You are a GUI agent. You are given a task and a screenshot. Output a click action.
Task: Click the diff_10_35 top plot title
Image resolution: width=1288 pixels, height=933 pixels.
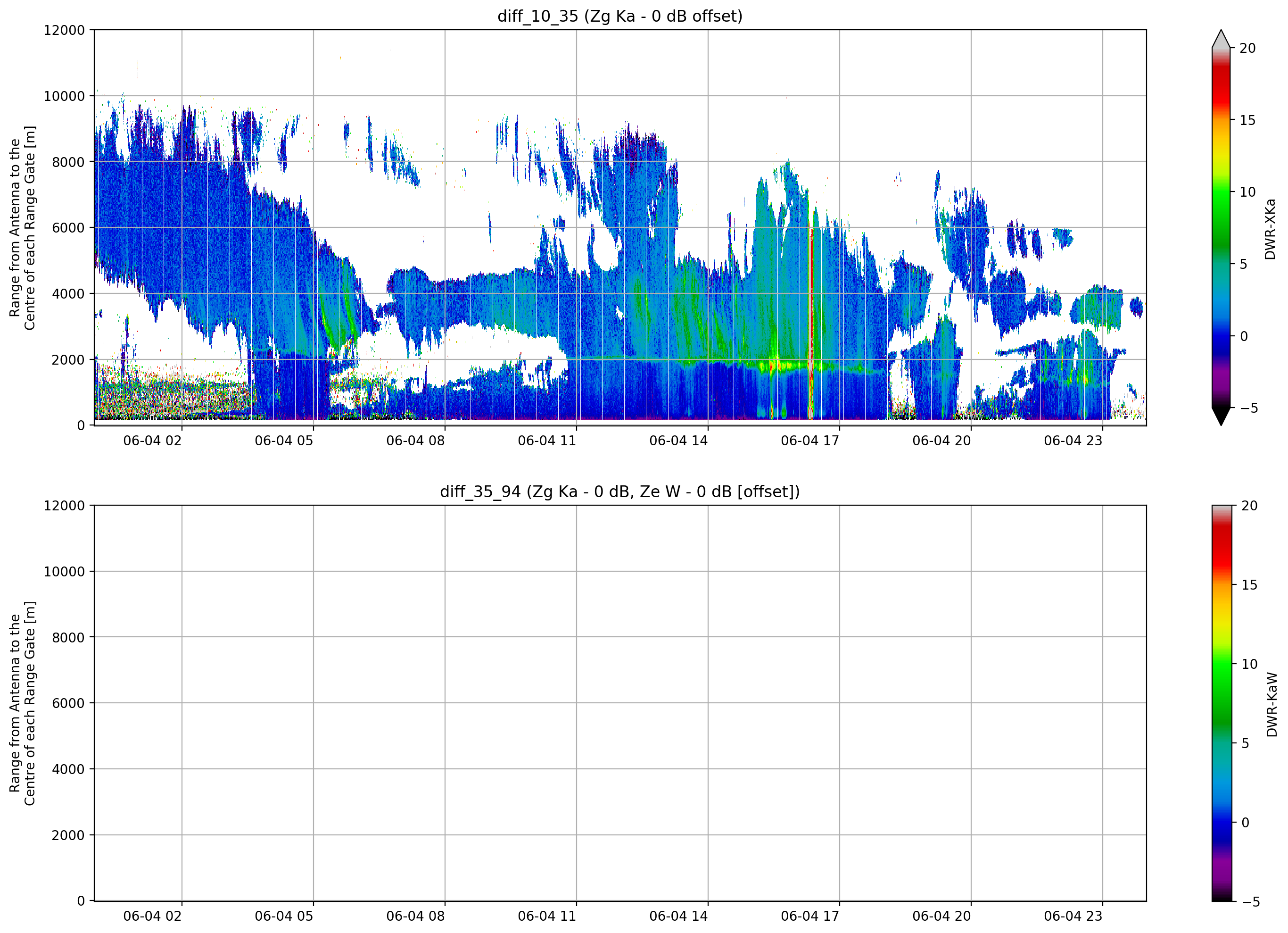point(619,16)
